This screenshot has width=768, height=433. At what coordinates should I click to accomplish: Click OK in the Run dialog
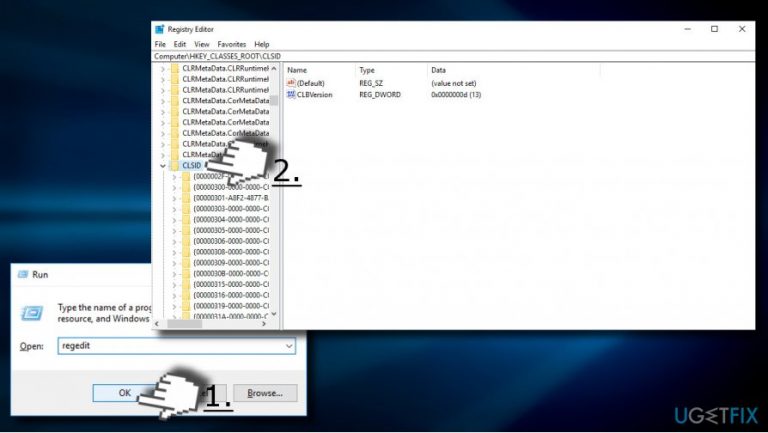tap(124, 393)
